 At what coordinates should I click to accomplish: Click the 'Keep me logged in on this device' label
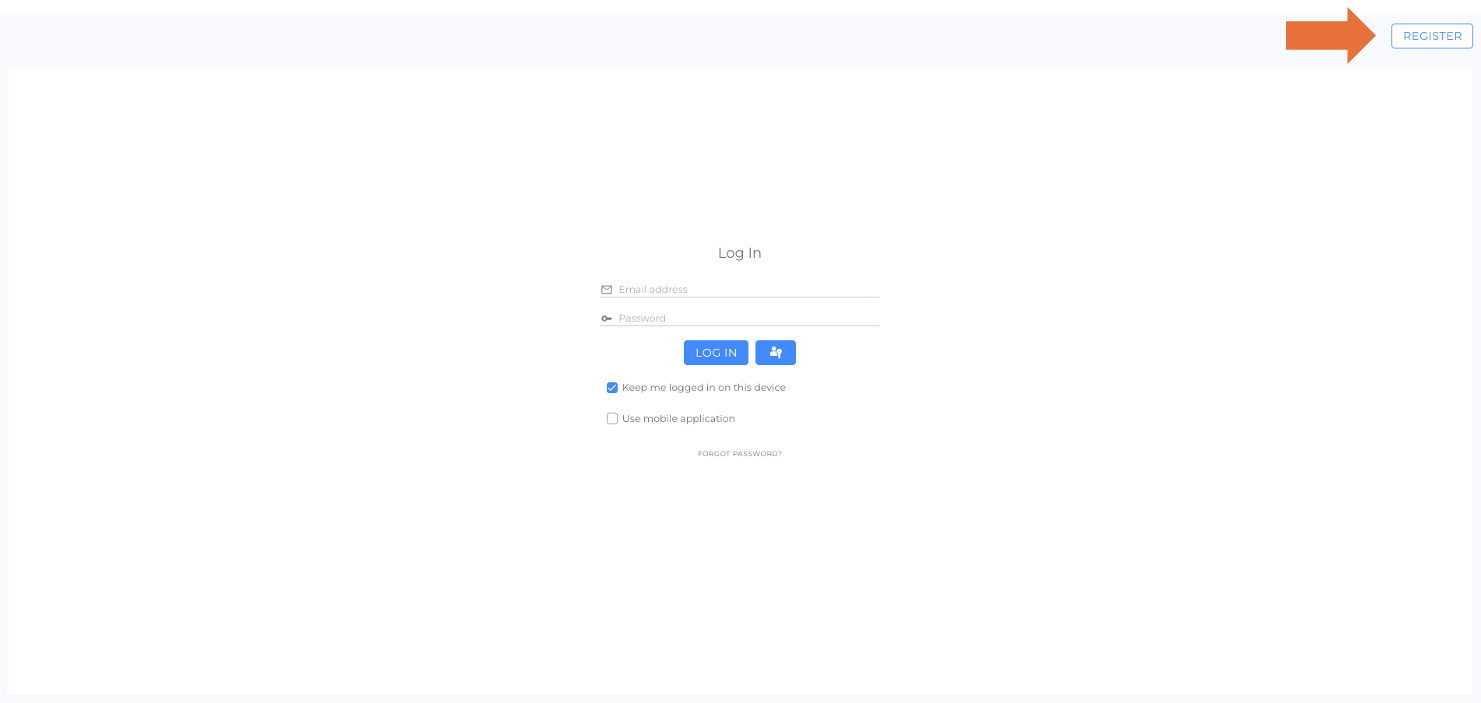(x=703, y=388)
